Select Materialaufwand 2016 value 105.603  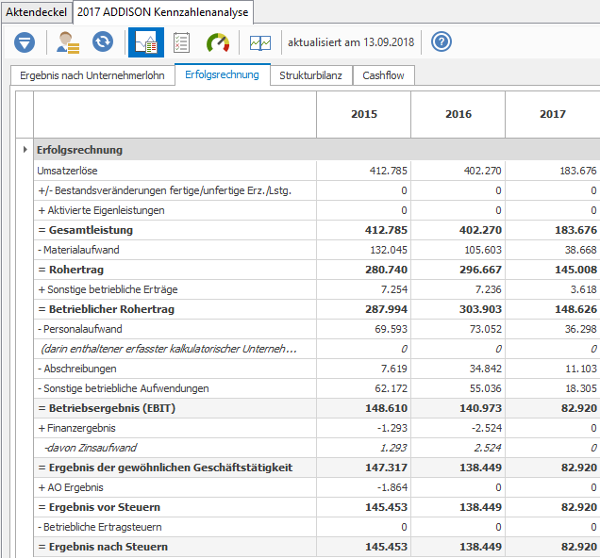coord(483,250)
